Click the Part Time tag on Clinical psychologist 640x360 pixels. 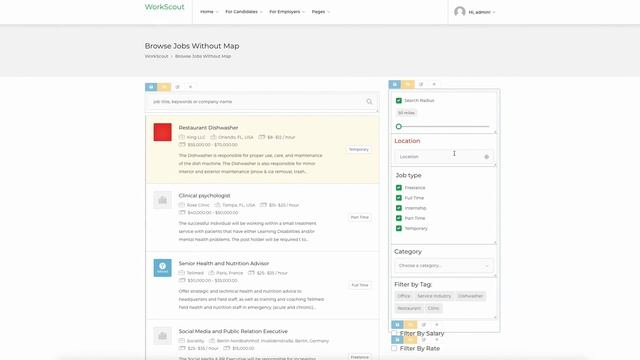pos(360,217)
